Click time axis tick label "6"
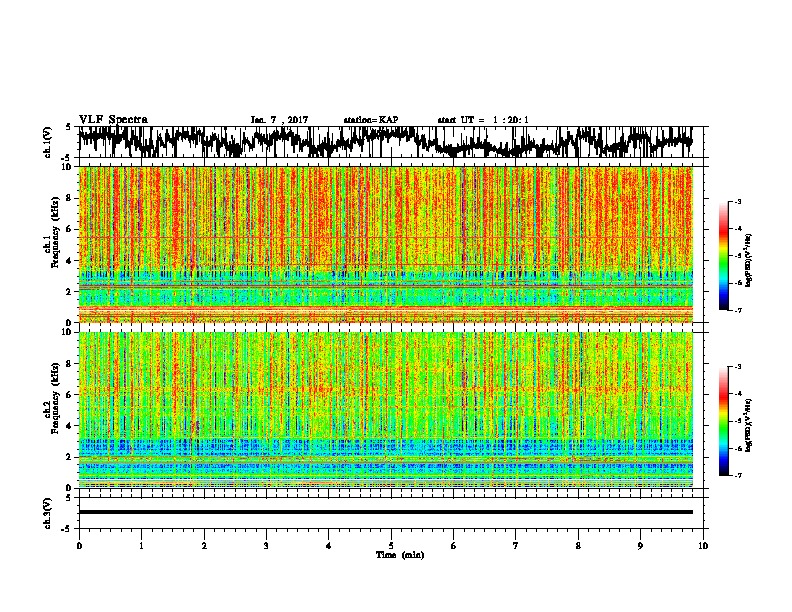Screen dimensions: 792x612 pos(454,546)
